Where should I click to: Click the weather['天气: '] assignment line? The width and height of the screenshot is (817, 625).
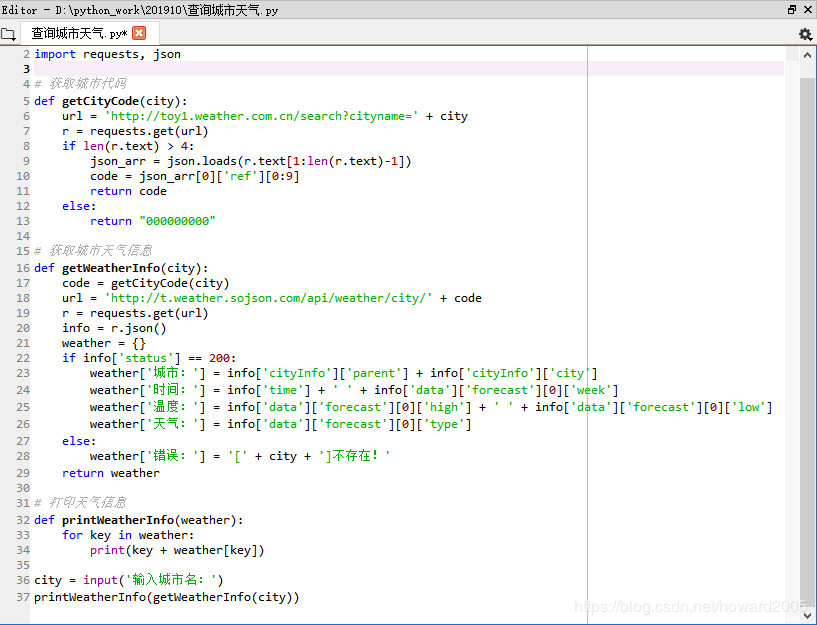[x=280, y=424]
